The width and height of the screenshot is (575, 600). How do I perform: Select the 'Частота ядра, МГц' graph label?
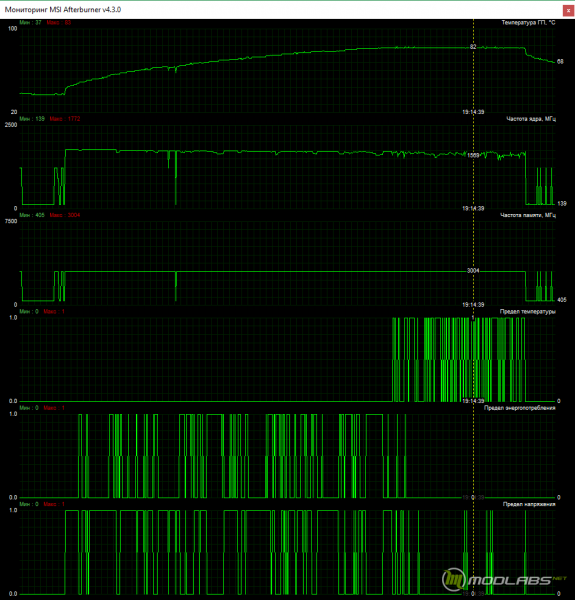coord(531,119)
